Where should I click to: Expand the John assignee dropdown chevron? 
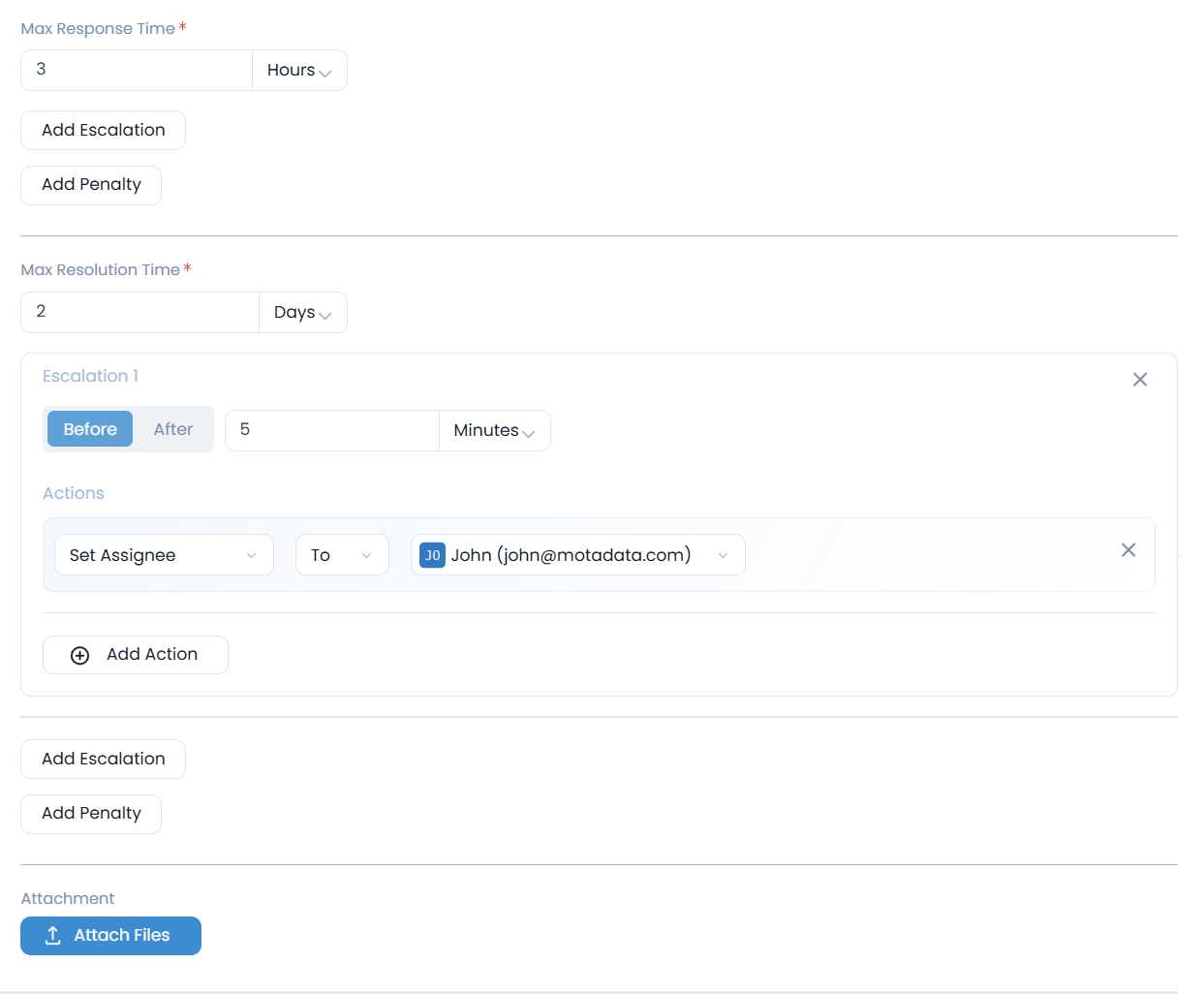pos(723,555)
